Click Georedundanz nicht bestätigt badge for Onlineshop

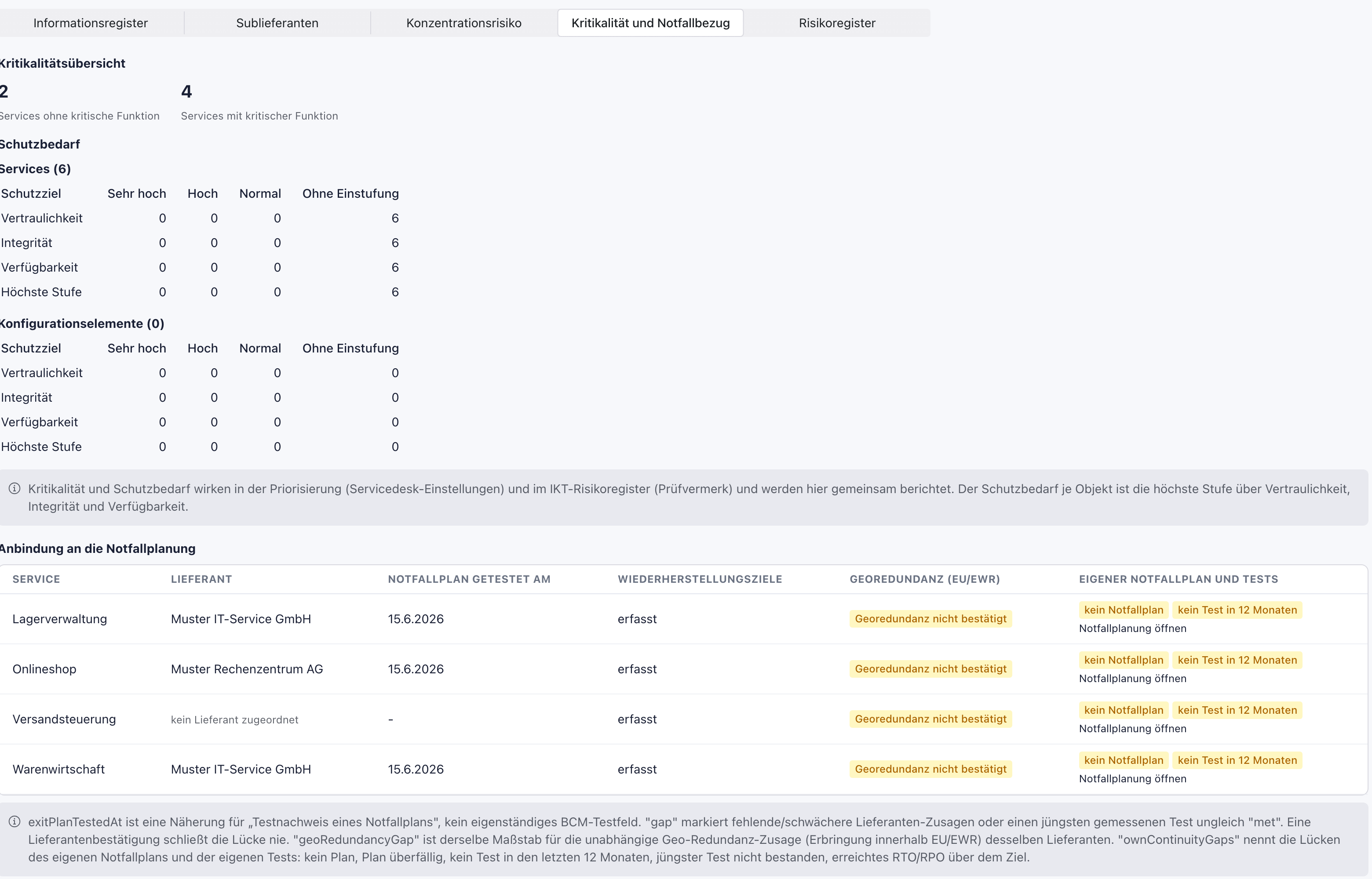930,669
